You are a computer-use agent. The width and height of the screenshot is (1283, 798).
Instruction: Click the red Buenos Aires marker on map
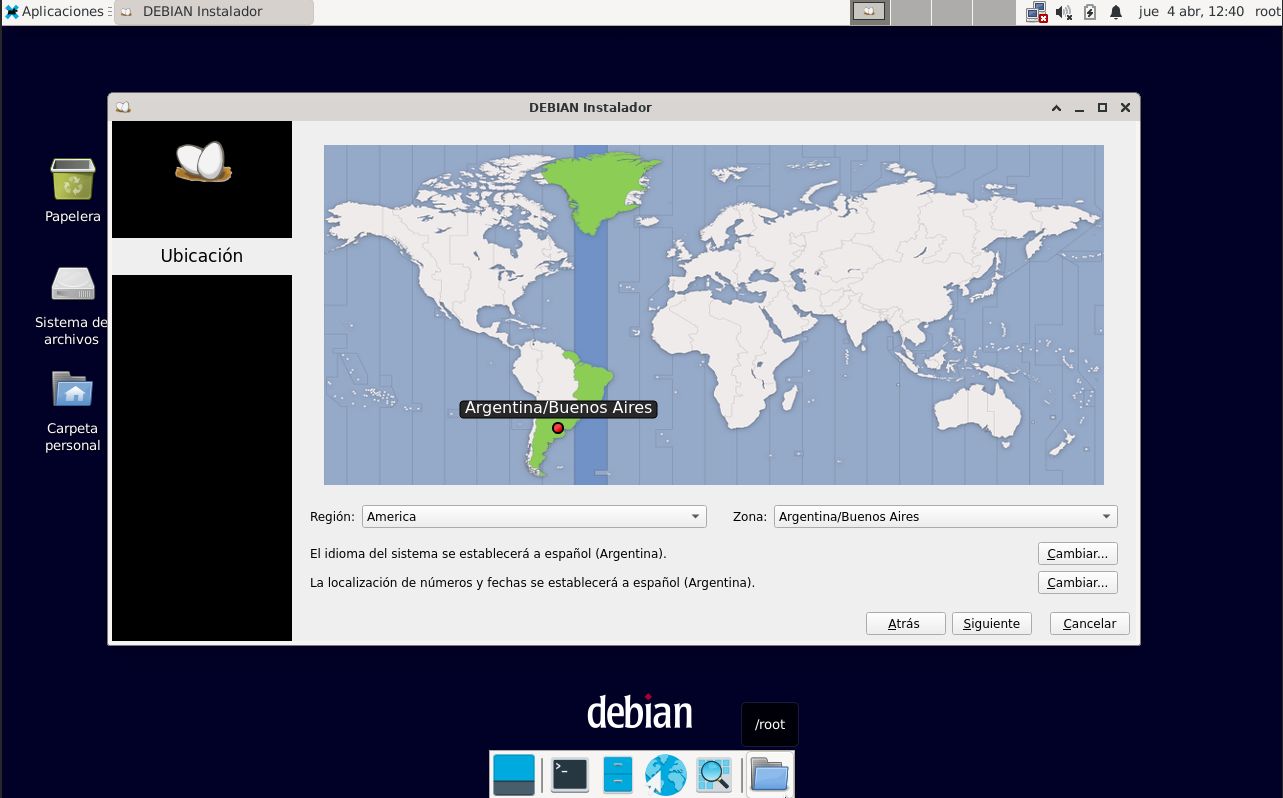(558, 428)
